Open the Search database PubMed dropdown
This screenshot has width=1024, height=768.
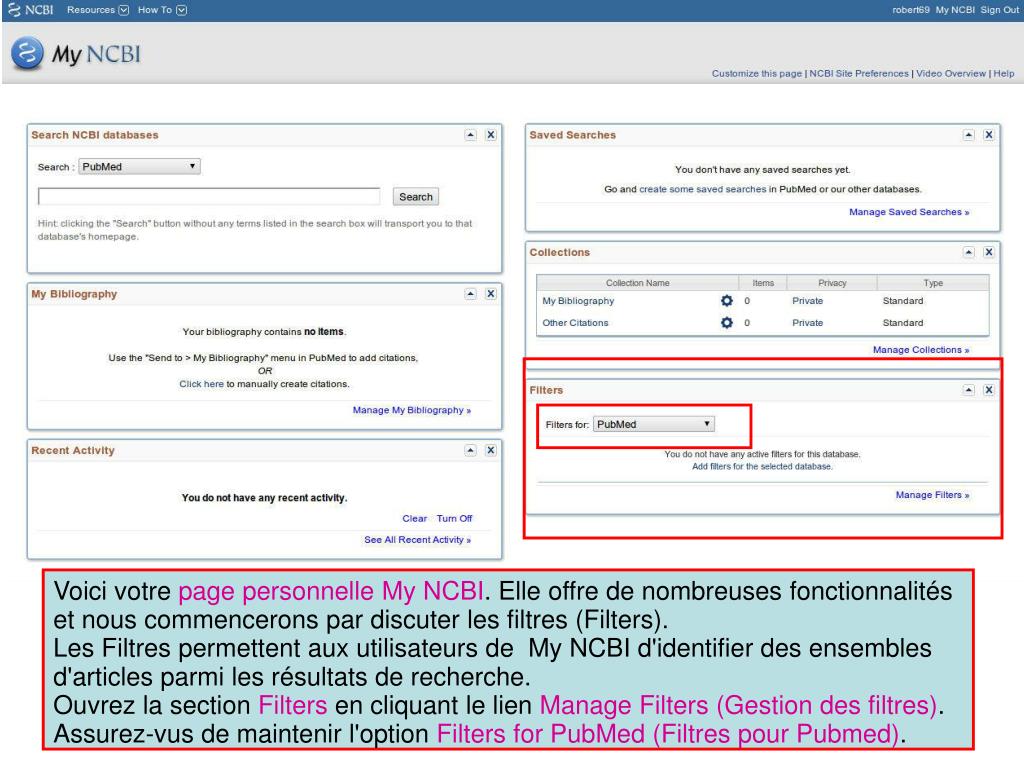[139, 167]
